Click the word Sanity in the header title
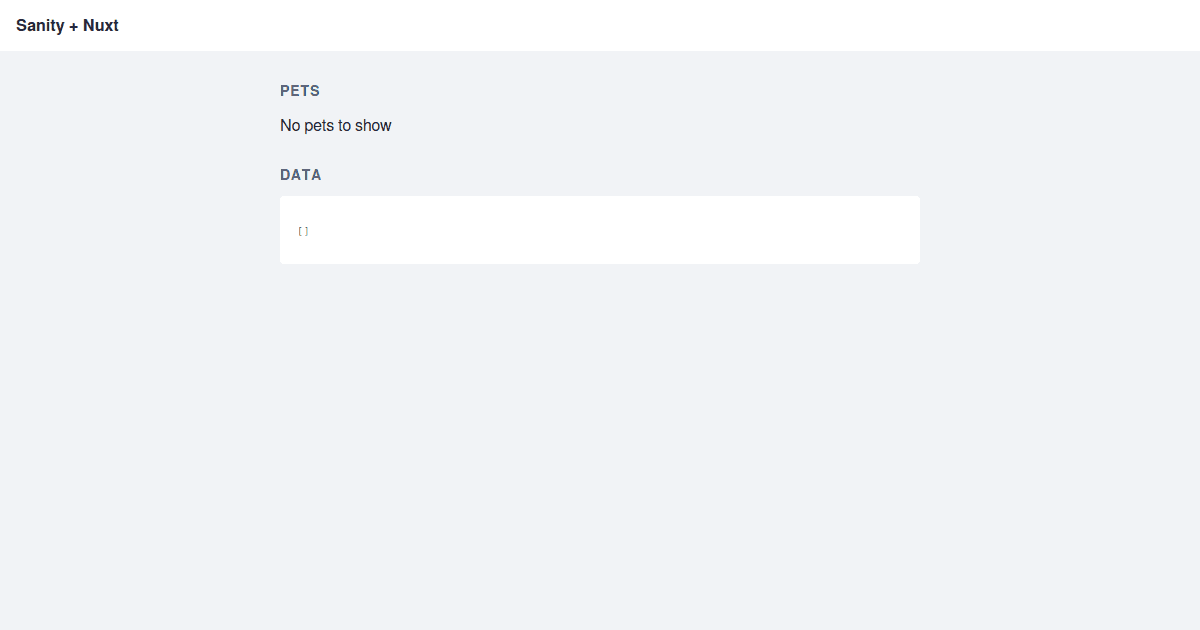1200x630 pixels. (40, 26)
